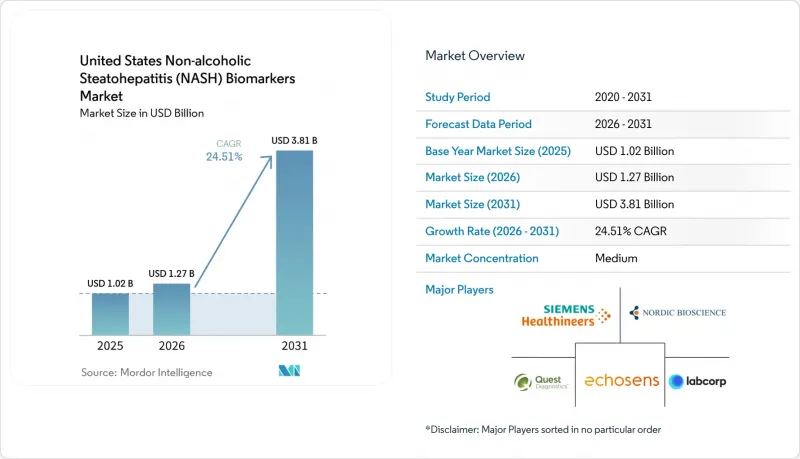Click the 2026 bar in chart
This screenshot has height=459, width=800.
pos(171,309)
